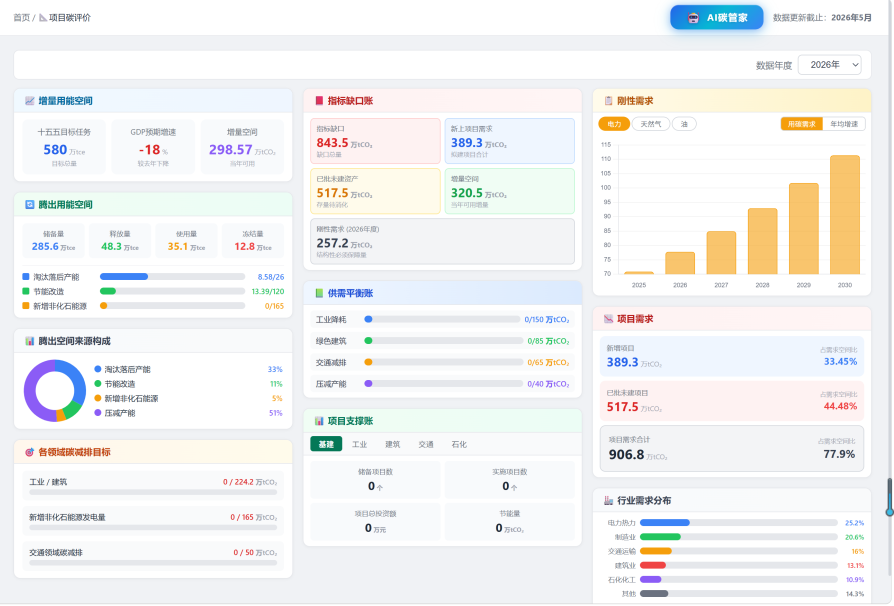Go to 首页 via breadcrumb
894x606 pixels.
point(22,18)
